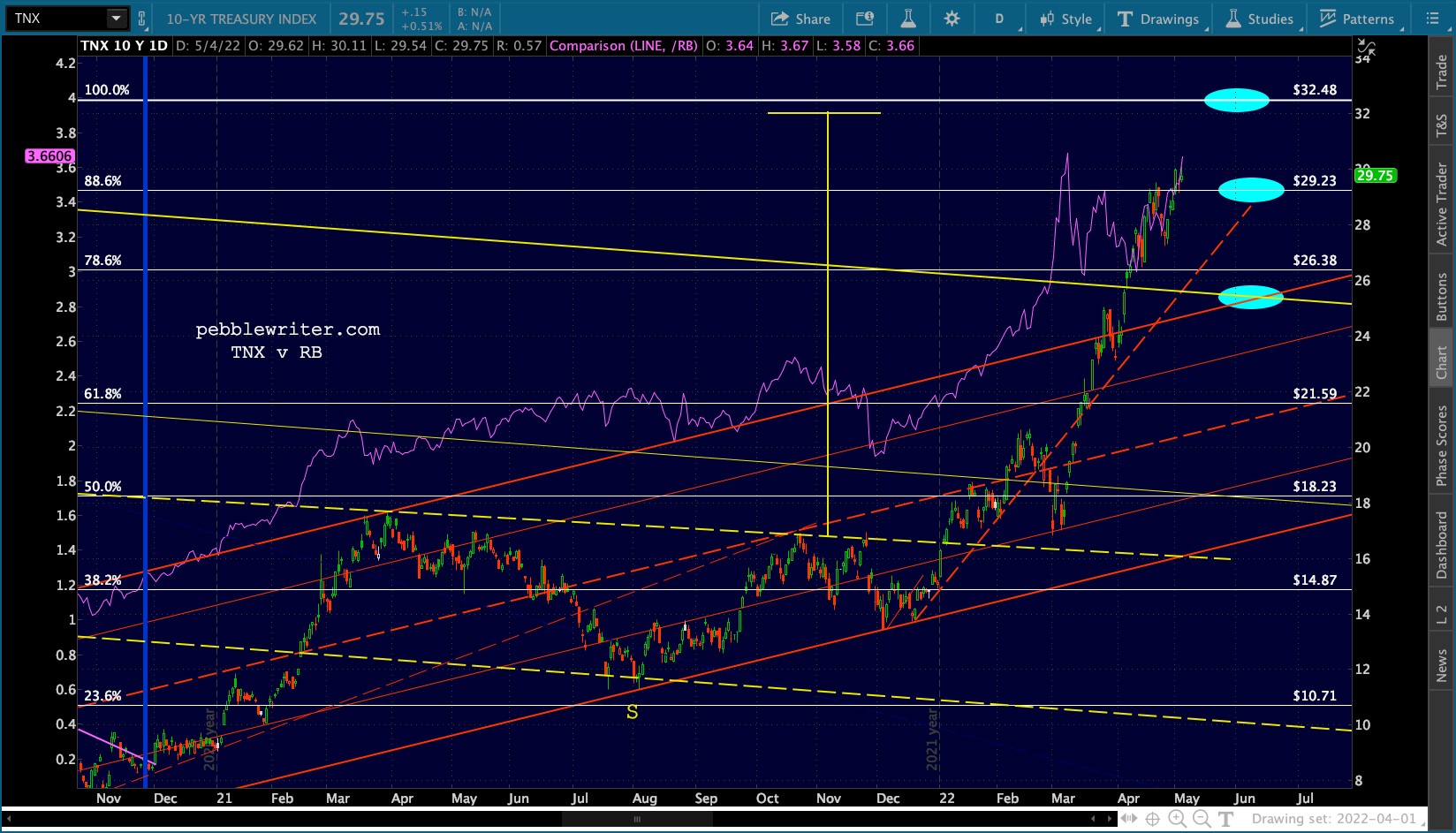
Task: Click the last price 29.75 in header
Action: (361, 19)
